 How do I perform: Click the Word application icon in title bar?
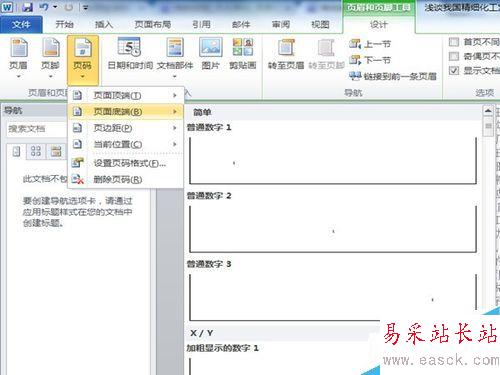pos(7,7)
